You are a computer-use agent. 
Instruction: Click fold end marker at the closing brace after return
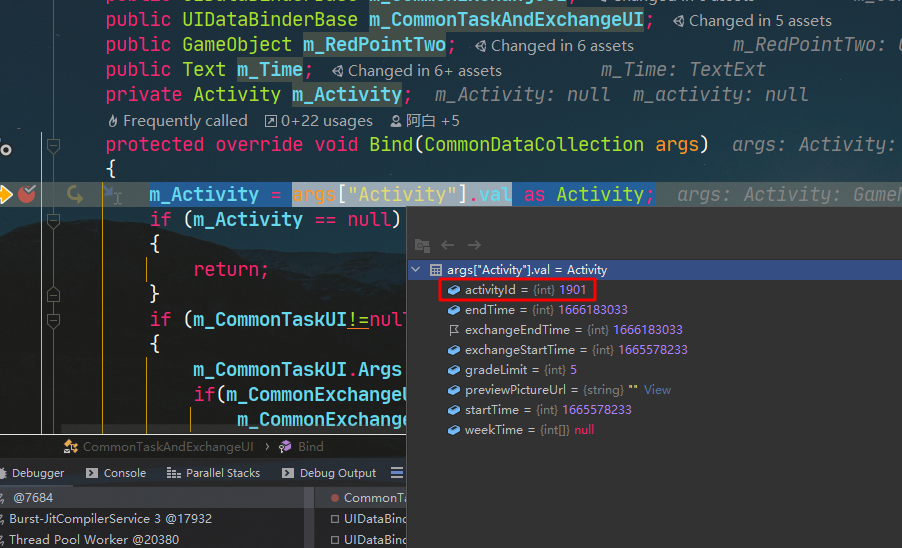[x=53, y=295]
